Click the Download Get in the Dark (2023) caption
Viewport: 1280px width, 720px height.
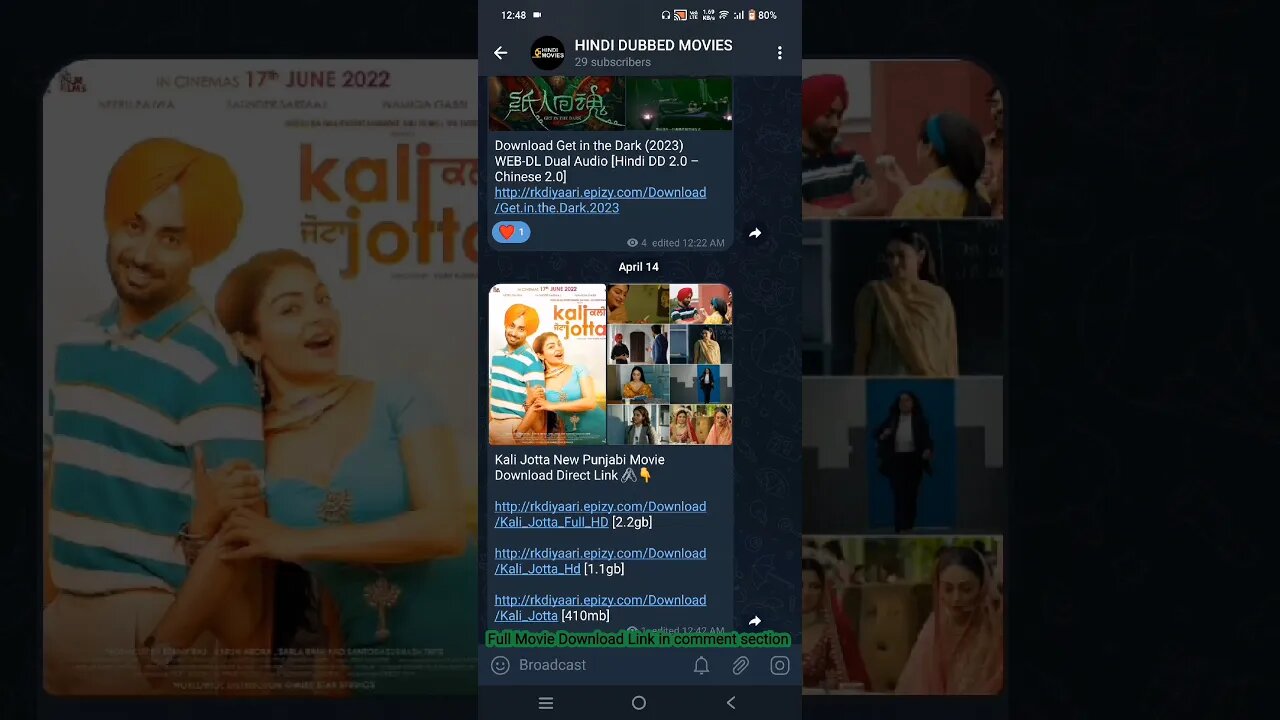click(597, 161)
